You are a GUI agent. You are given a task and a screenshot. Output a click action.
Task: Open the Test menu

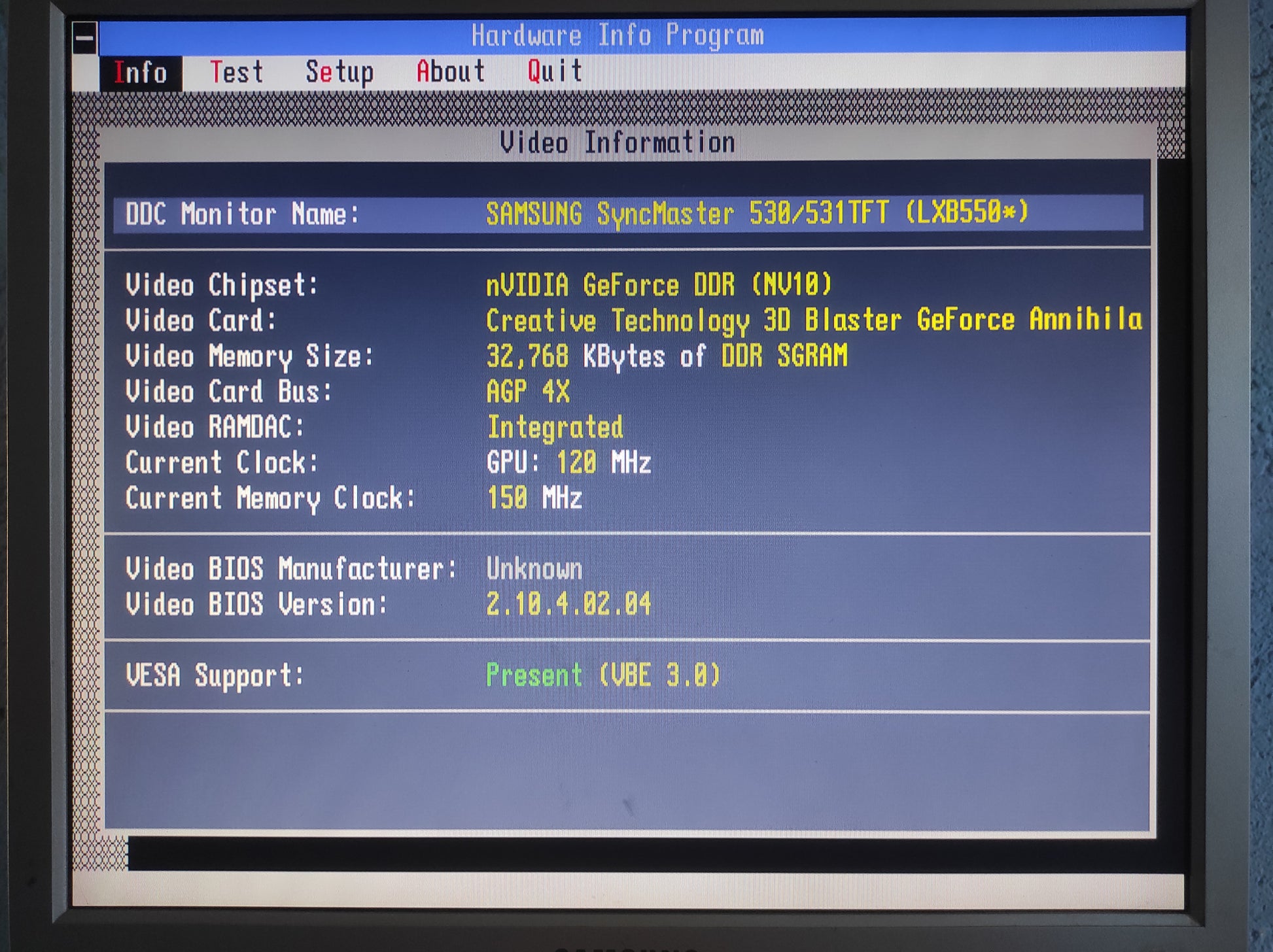pos(236,72)
